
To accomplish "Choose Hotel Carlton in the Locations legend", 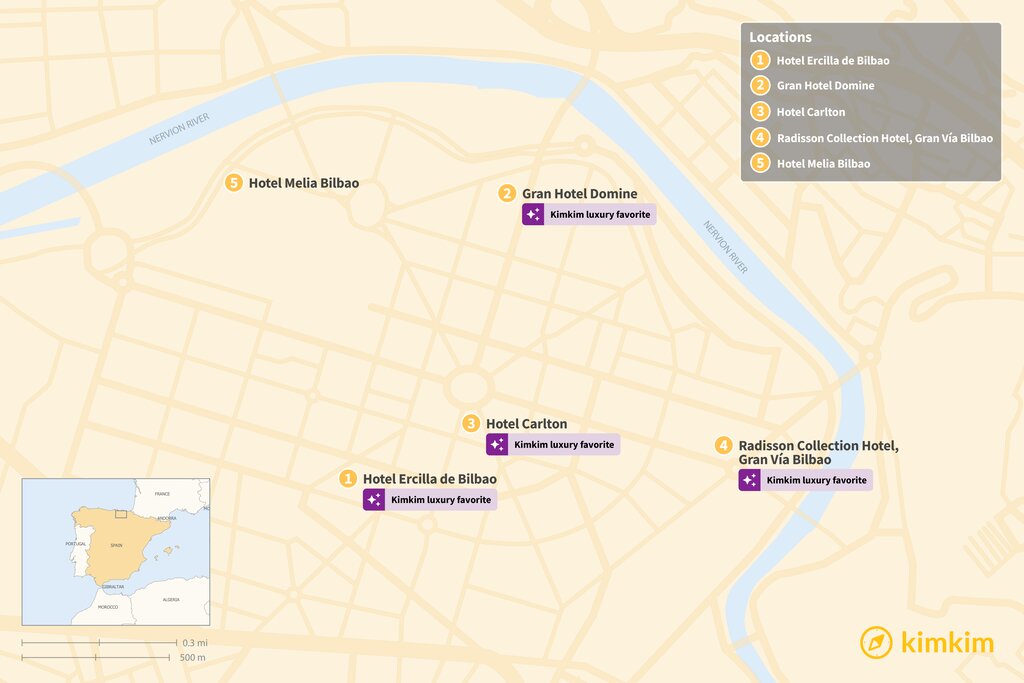I will [810, 112].
